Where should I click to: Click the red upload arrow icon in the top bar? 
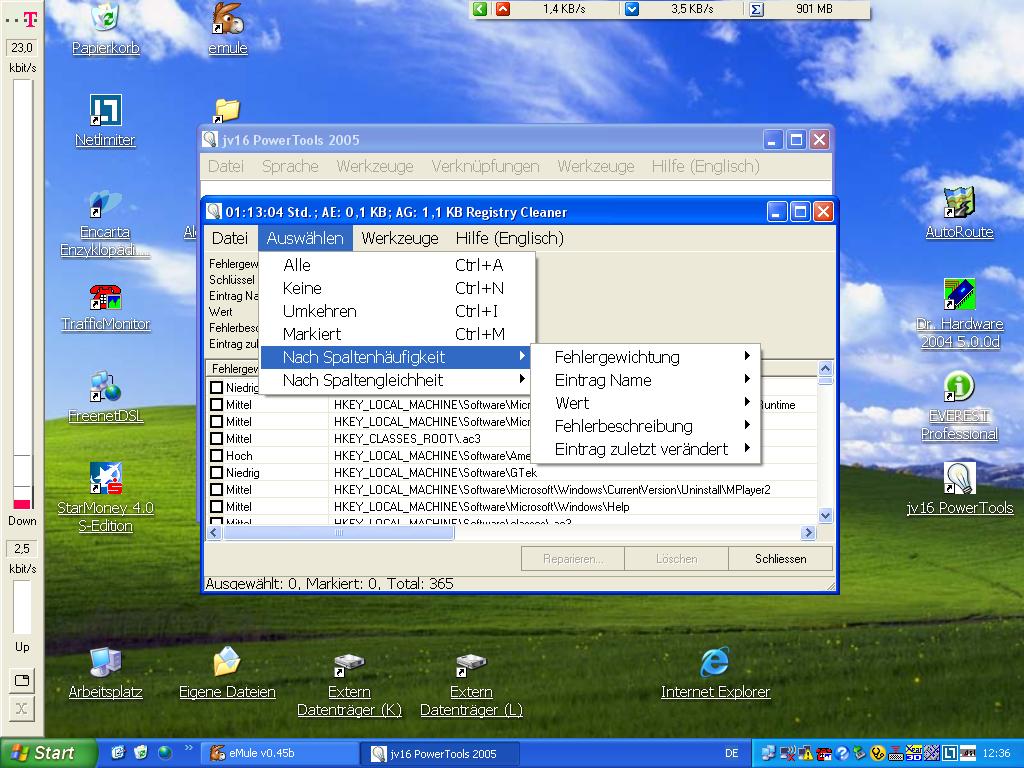point(502,9)
